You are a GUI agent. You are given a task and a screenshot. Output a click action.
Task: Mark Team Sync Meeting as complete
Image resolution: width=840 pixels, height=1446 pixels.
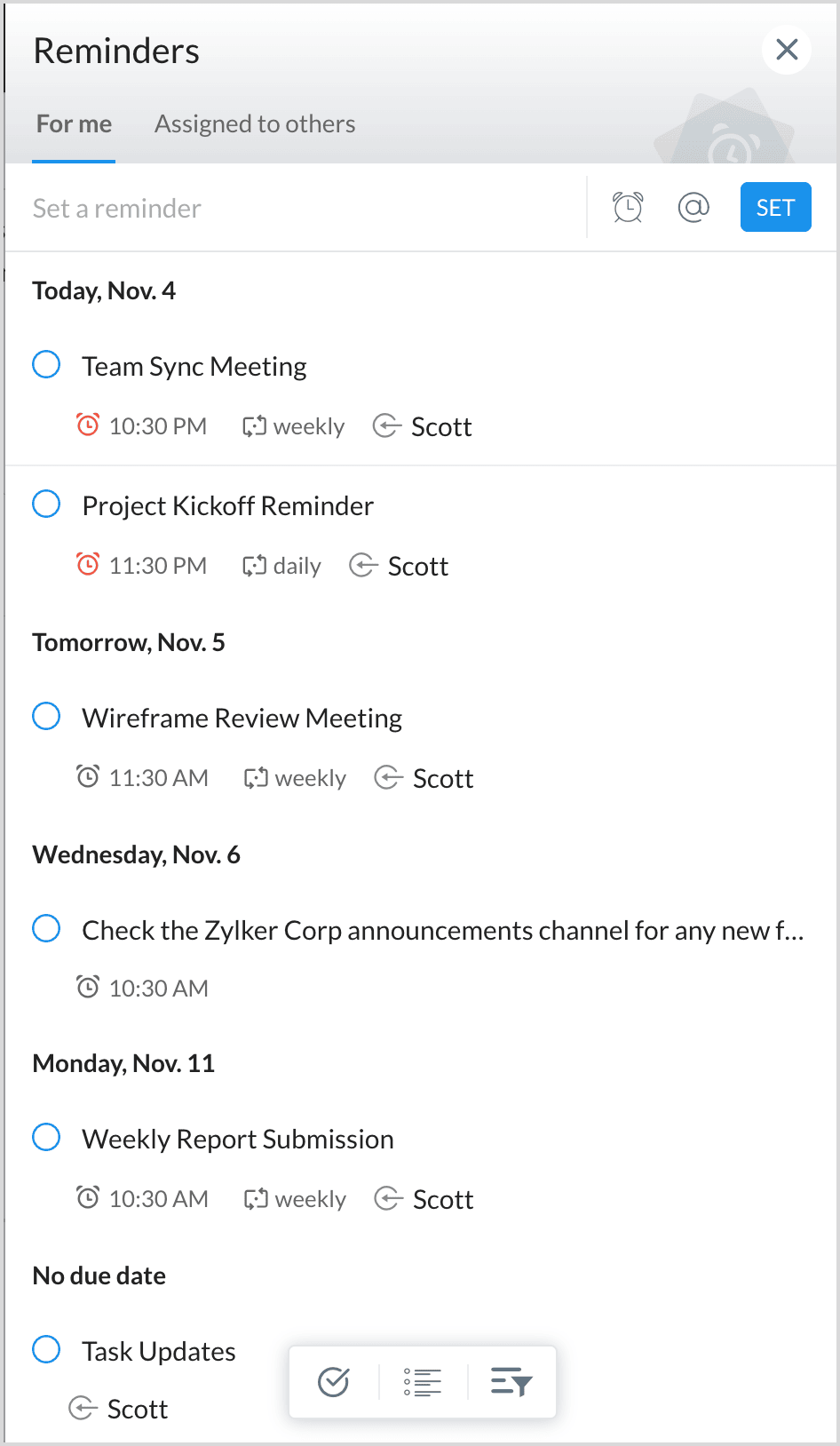pos(46,364)
